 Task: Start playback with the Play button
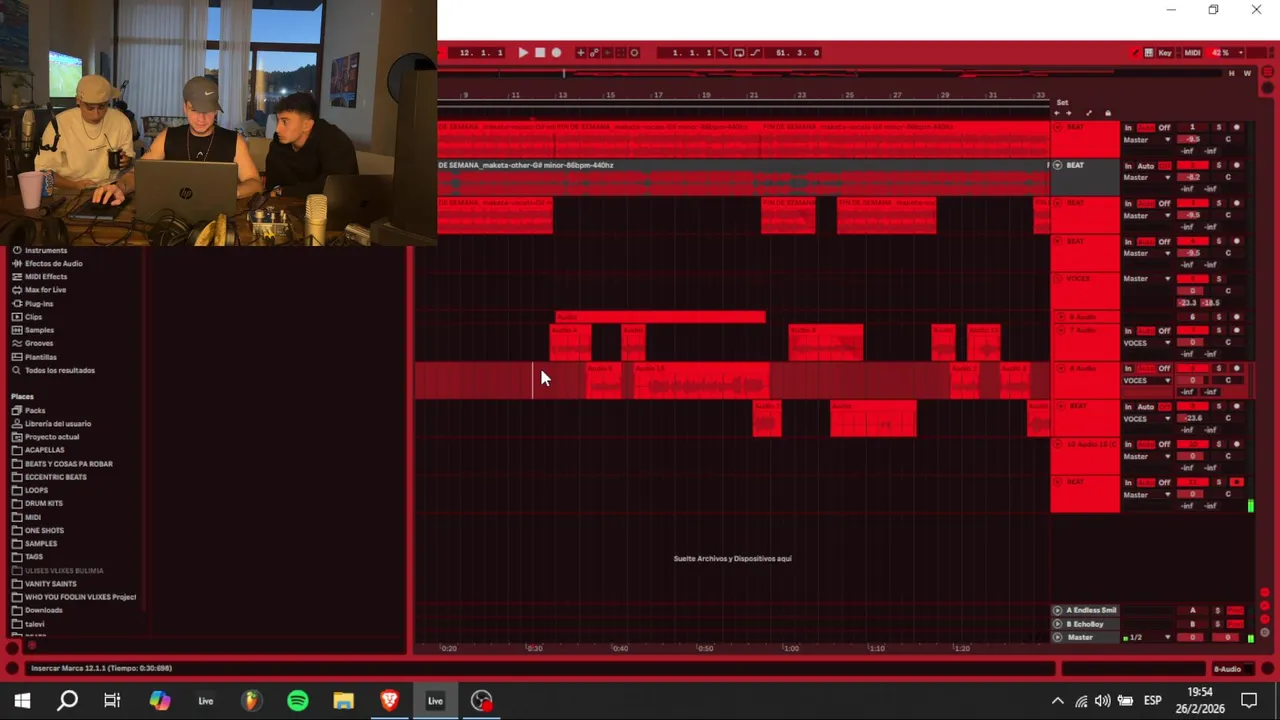pos(523,53)
